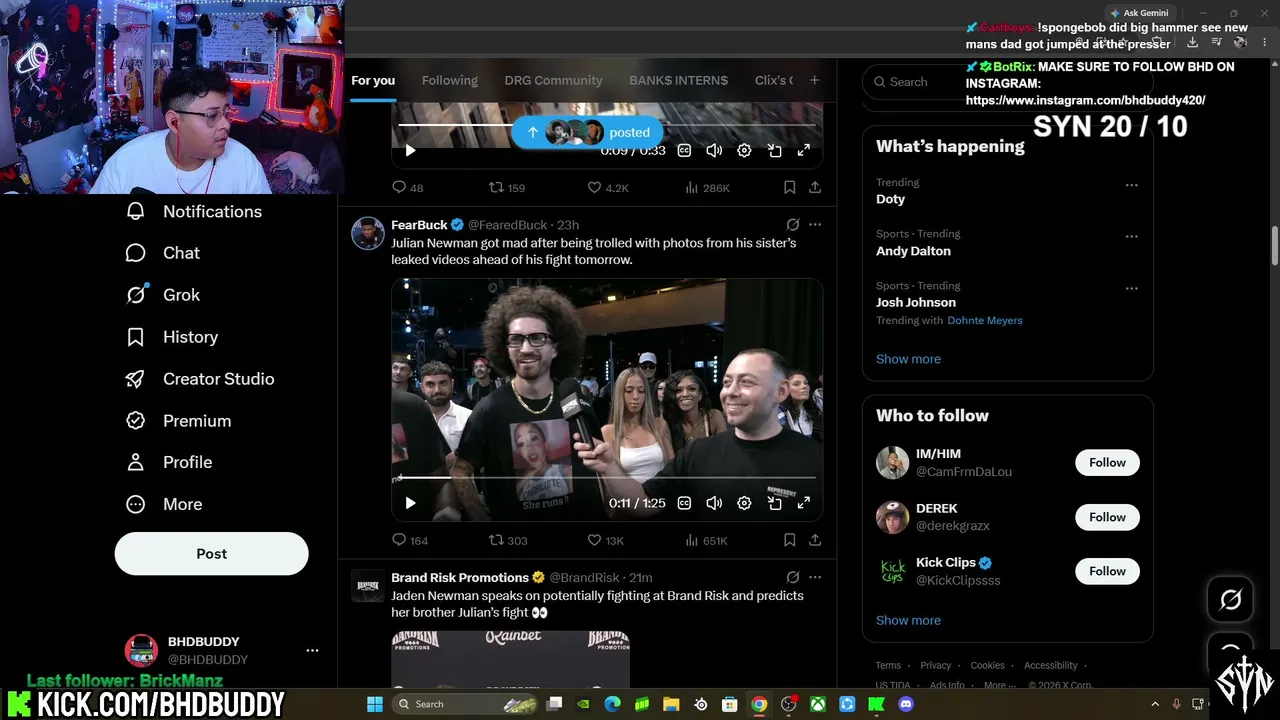Open the BANK$ INTERN$ tab

pos(678,80)
